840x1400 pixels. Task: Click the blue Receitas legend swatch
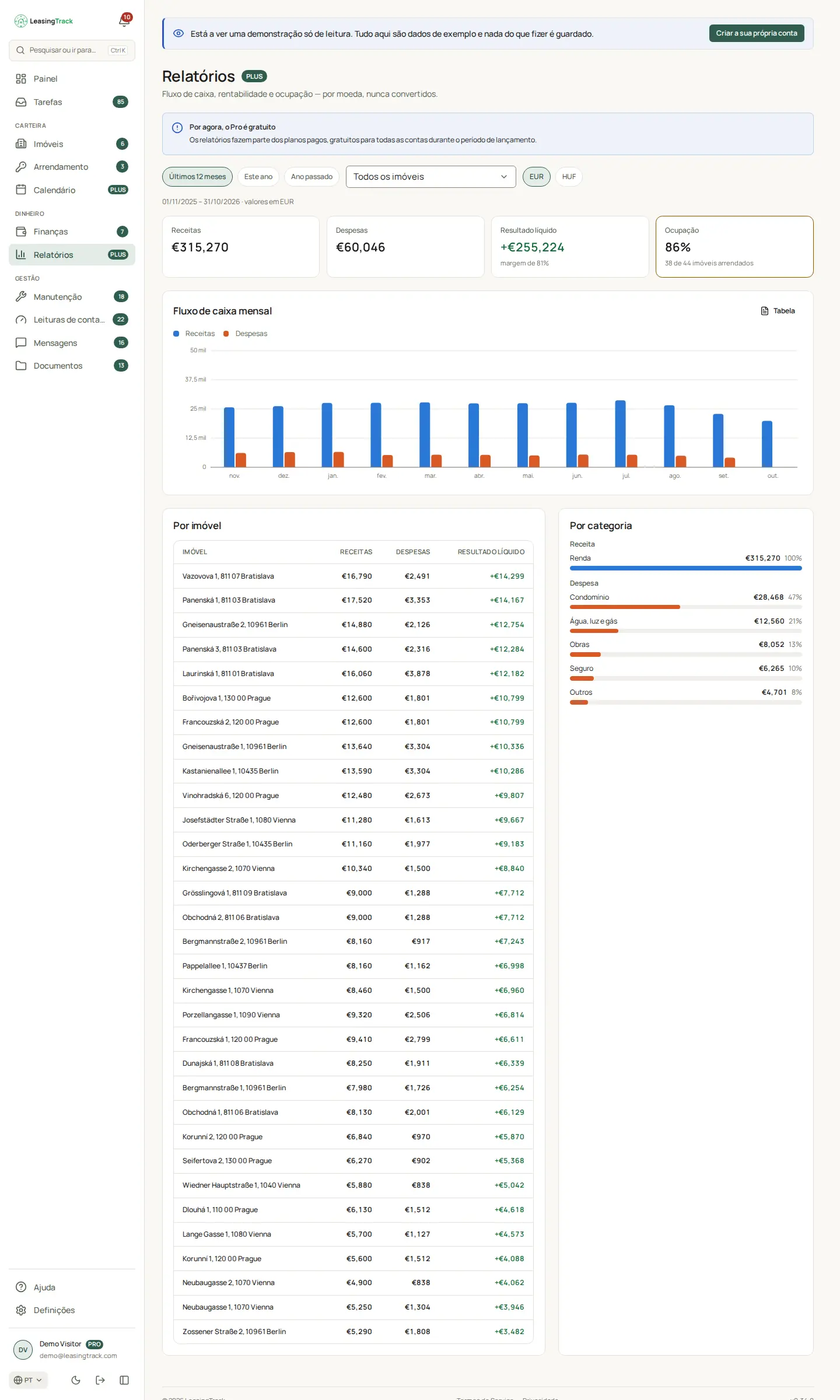point(176,334)
